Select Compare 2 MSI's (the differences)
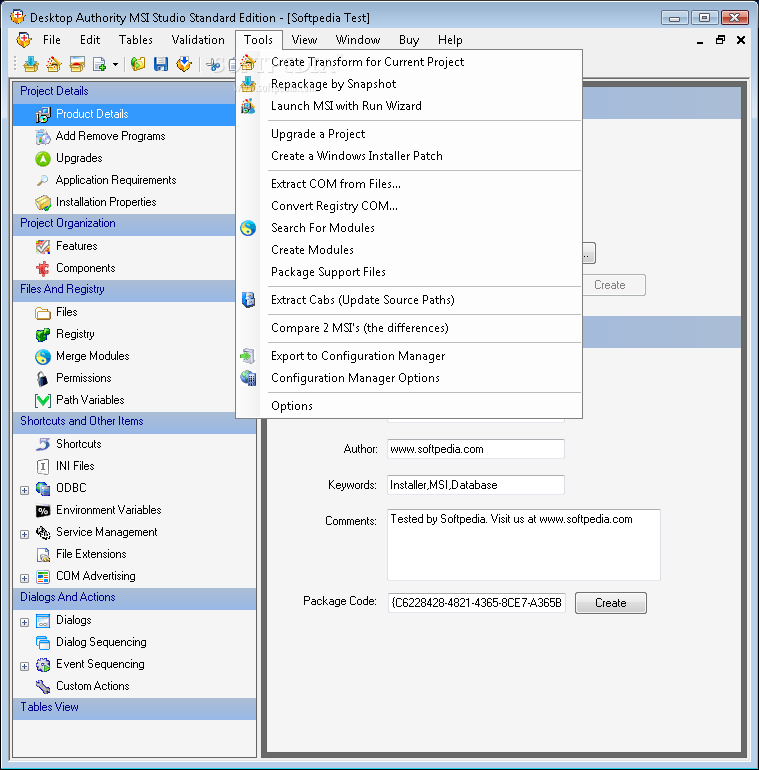This screenshot has height=770, width=759. click(409, 328)
